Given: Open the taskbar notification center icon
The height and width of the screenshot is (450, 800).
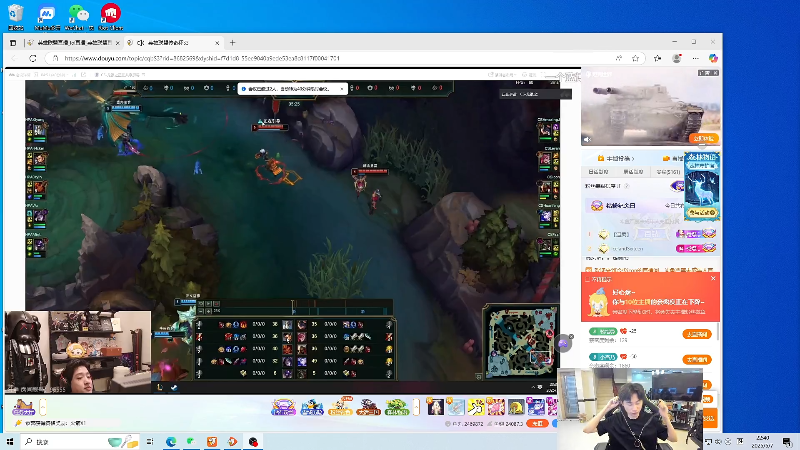Looking at the screenshot, I should (x=787, y=442).
